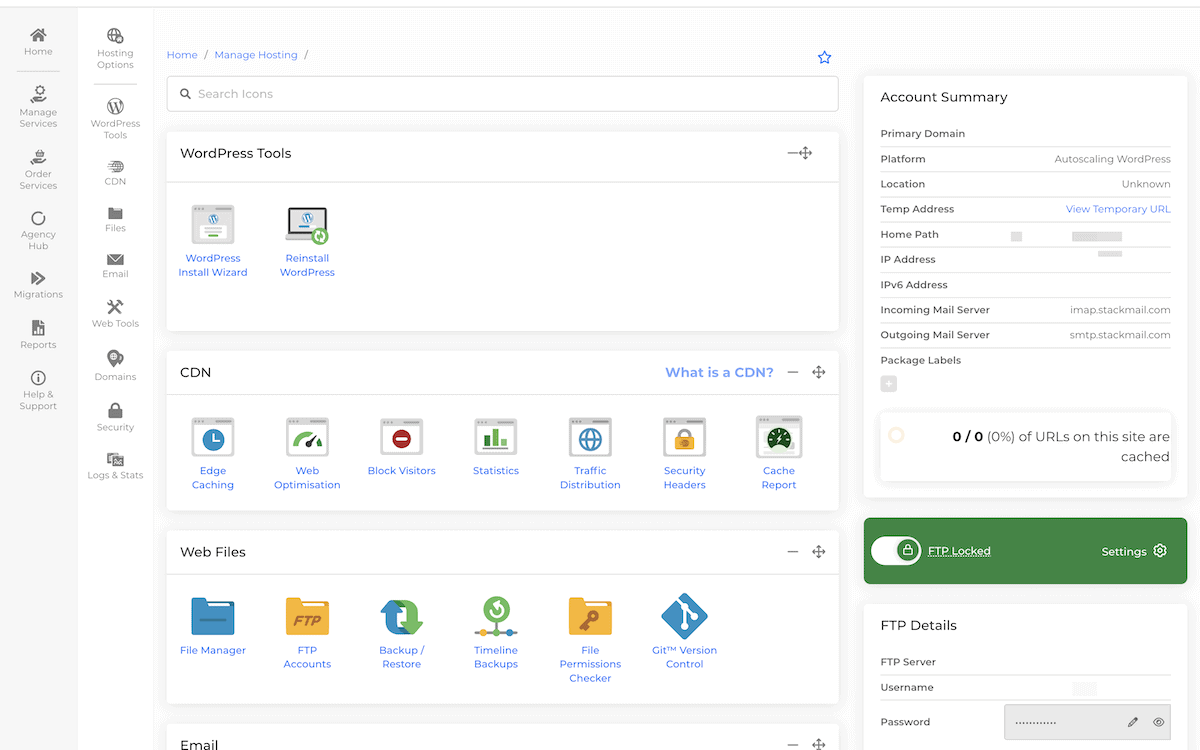Viewport: 1200px width, 750px height.
Task: Click the imap.stackmail.com value
Action: point(1120,310)
